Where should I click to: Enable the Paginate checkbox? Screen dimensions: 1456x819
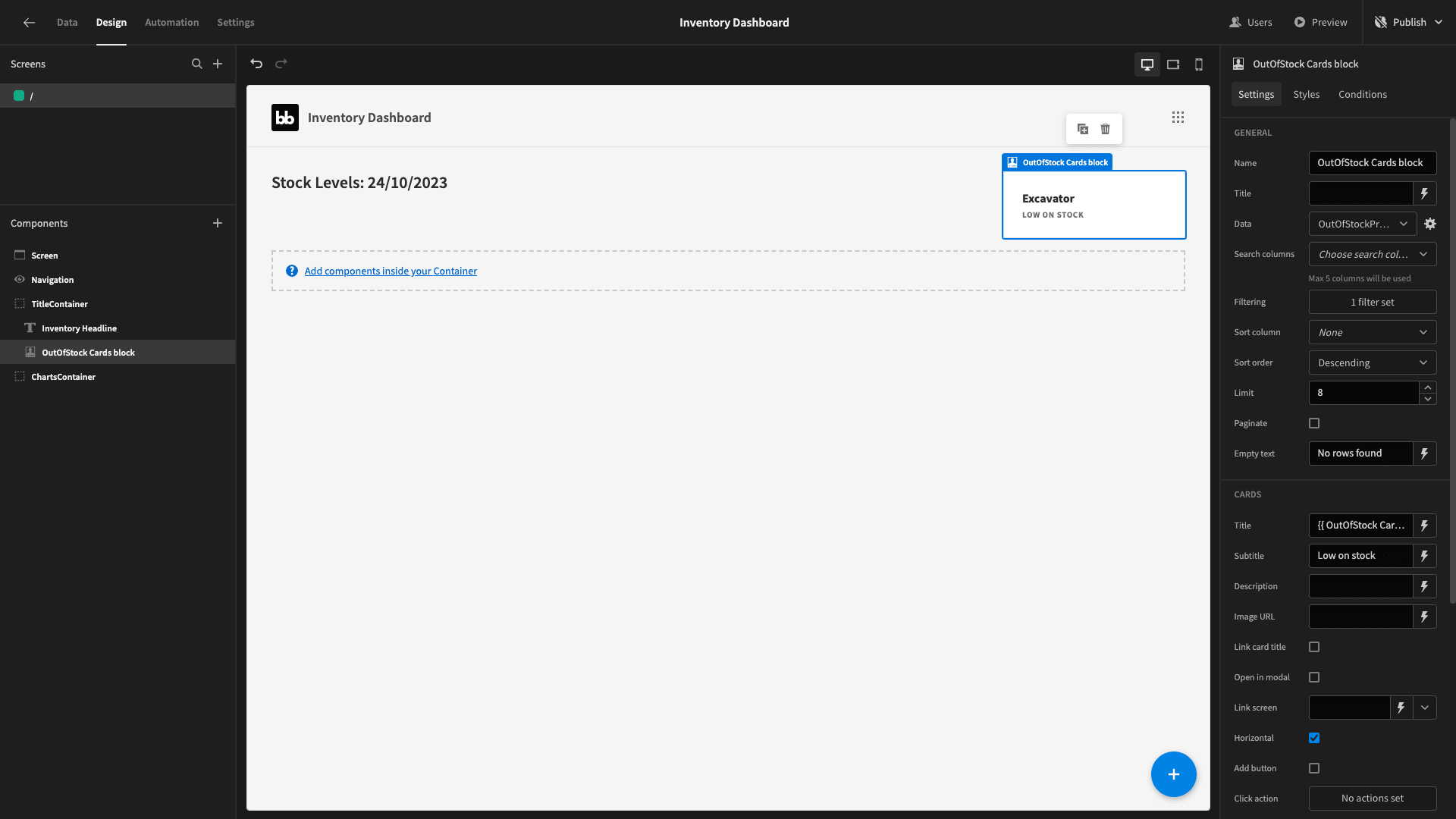pos(1314,423)
